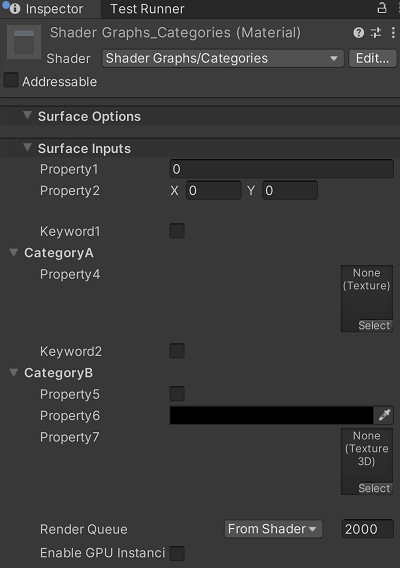Click the material preview cube icon

click(x=24, y=42)
